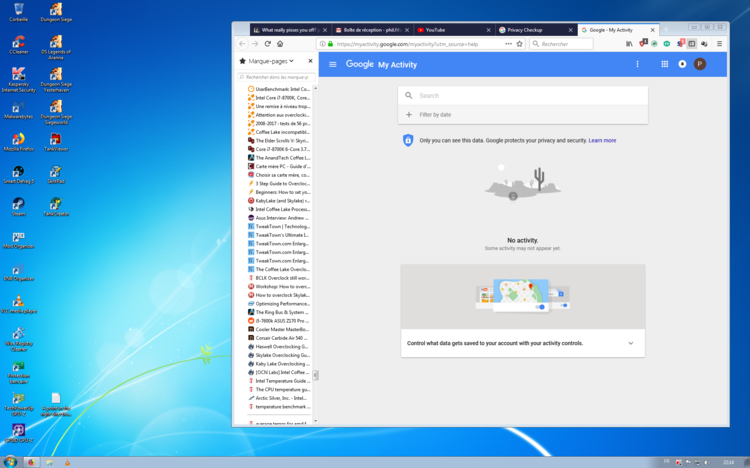The image size is (750, 468).
Task: Open the Corbeille recycle bin
Action: click(19, 12)
